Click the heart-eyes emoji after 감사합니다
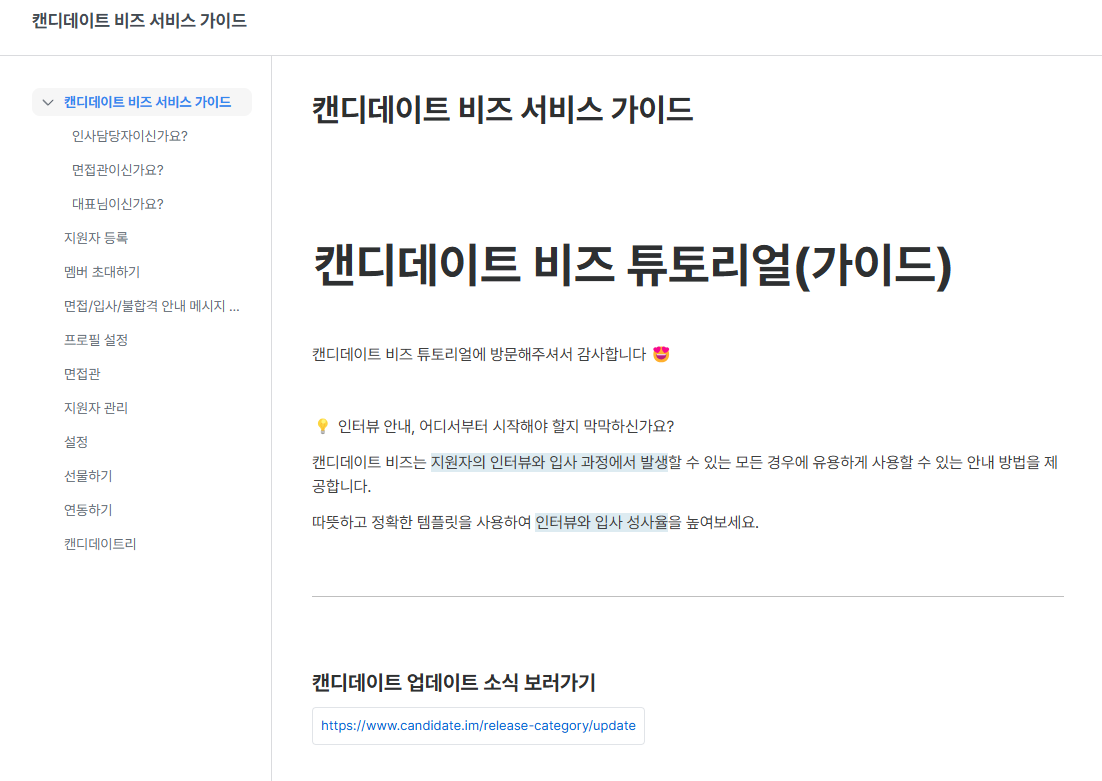 coord(661,354)
